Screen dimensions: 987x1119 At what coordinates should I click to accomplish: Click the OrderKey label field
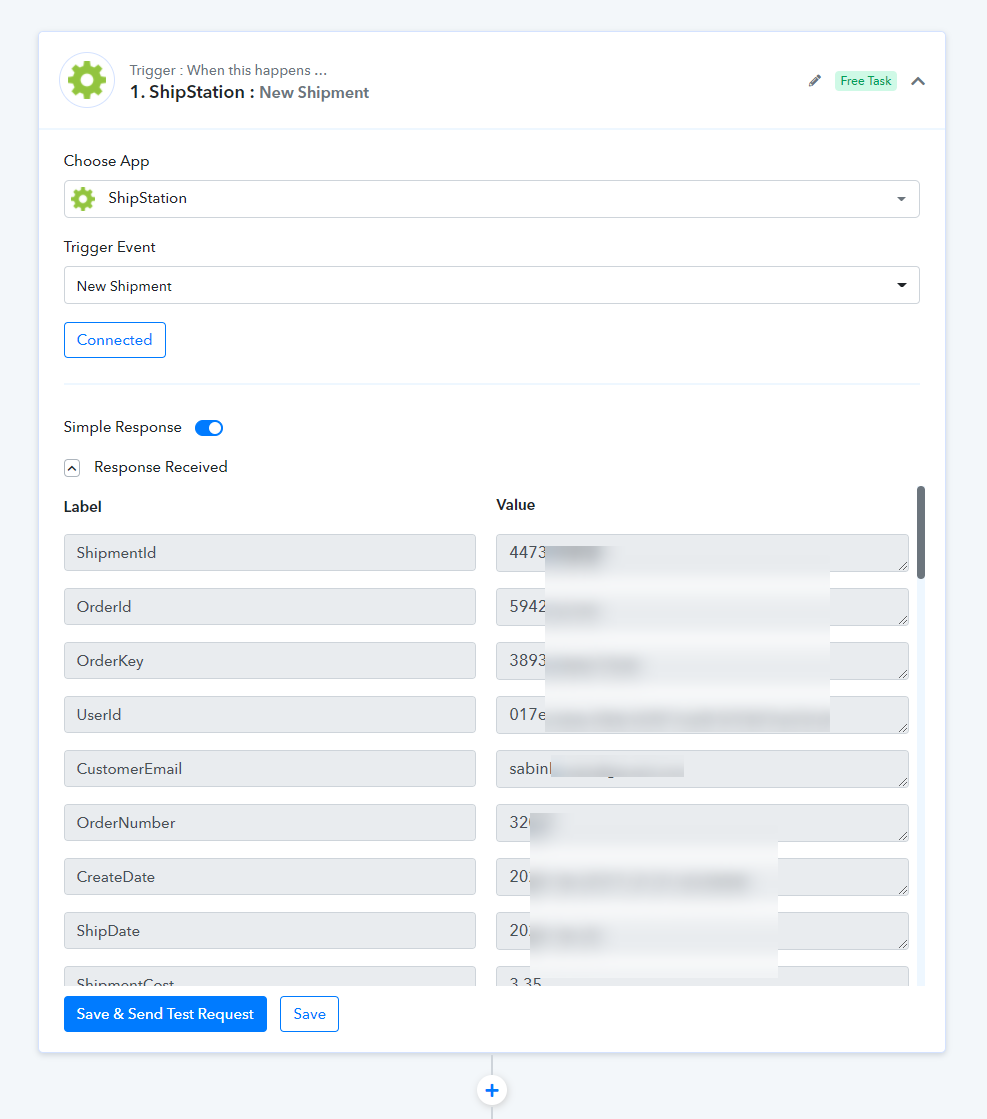270,661
